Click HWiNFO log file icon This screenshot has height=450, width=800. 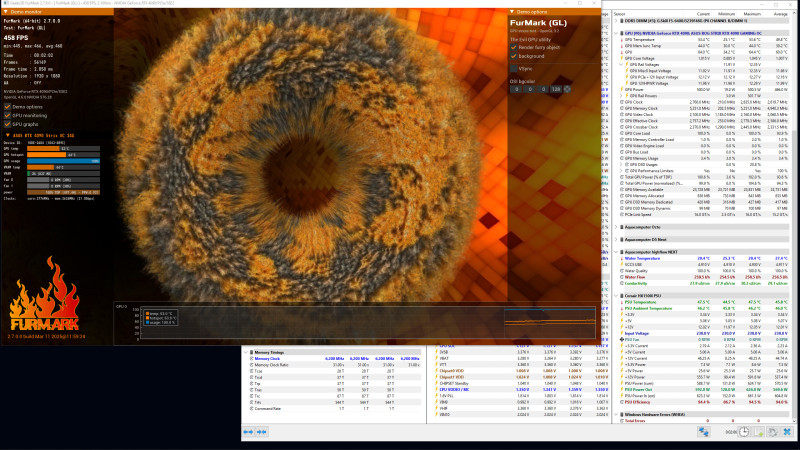click(758, 432)
